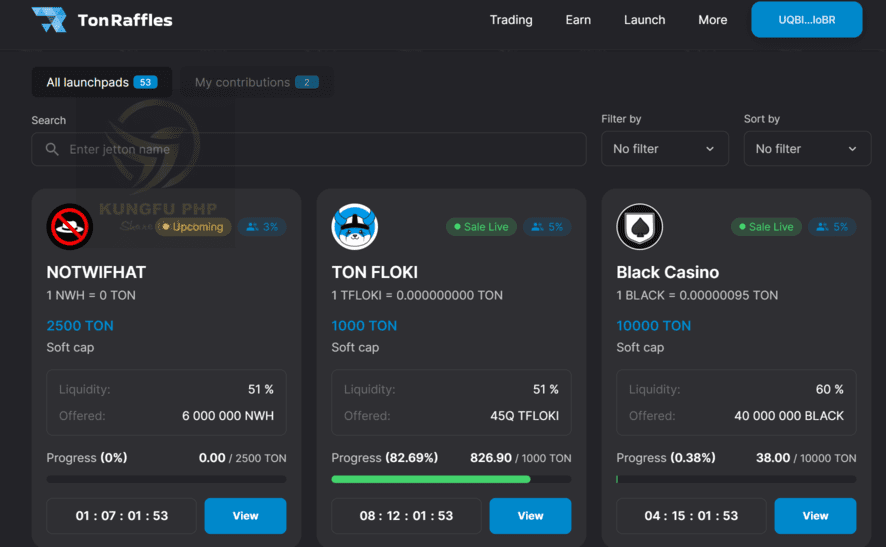Click the 38.00 / 10000 TON raised amount
This screenshot has height=547, width=886.
[x=806, y=458]
